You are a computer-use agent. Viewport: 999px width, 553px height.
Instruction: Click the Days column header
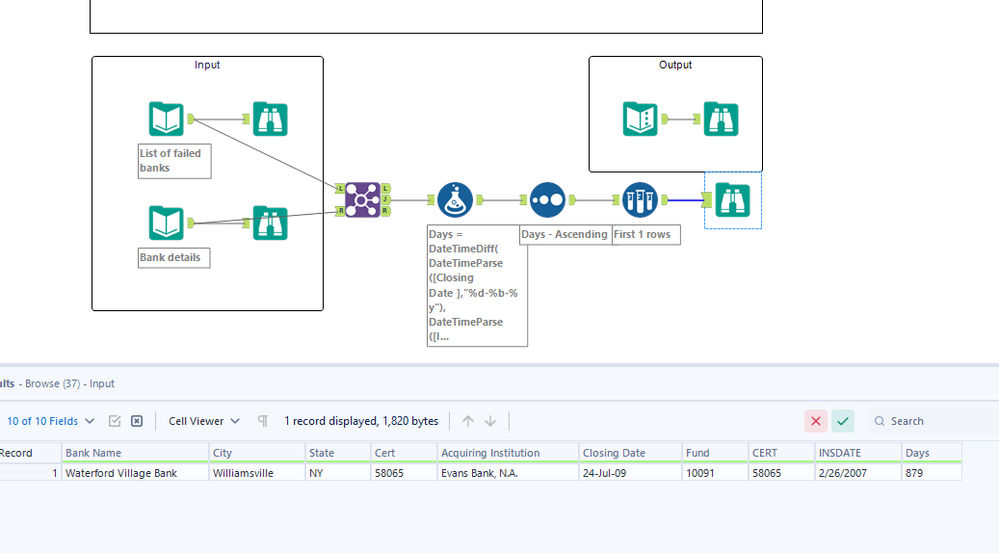[x=931, y=453]
